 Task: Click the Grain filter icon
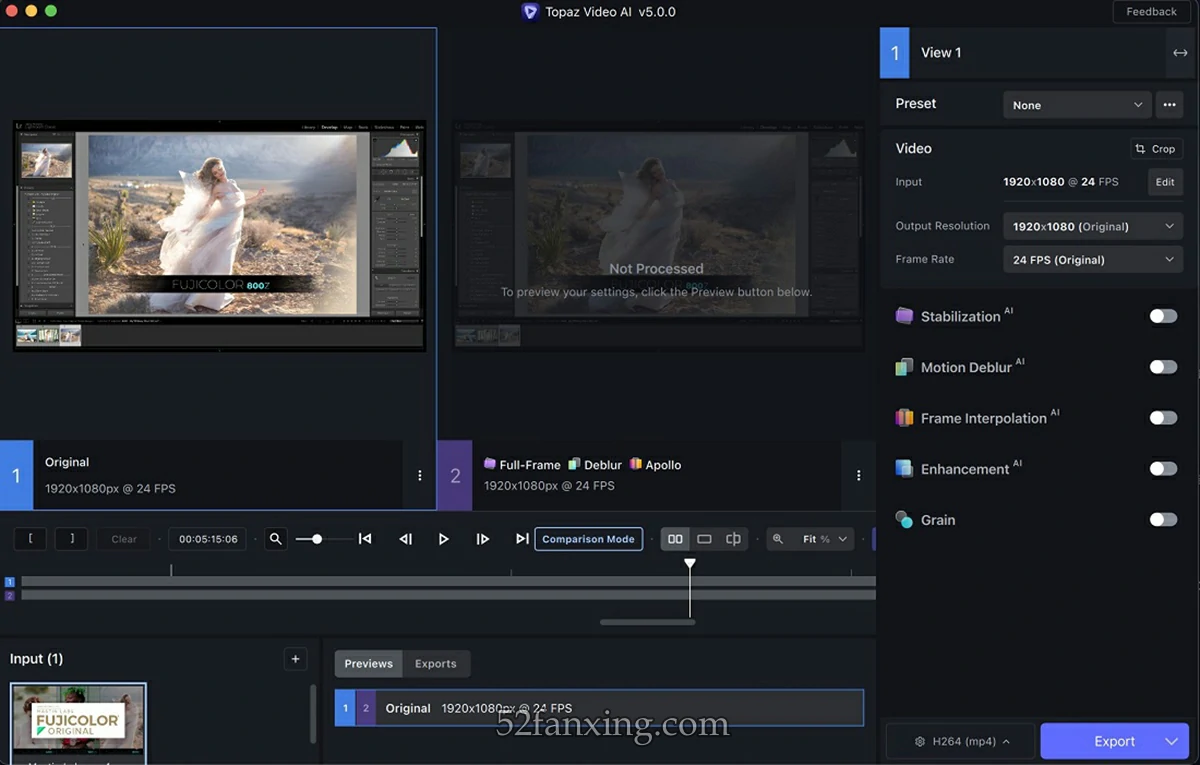click(x=904, y=520)
